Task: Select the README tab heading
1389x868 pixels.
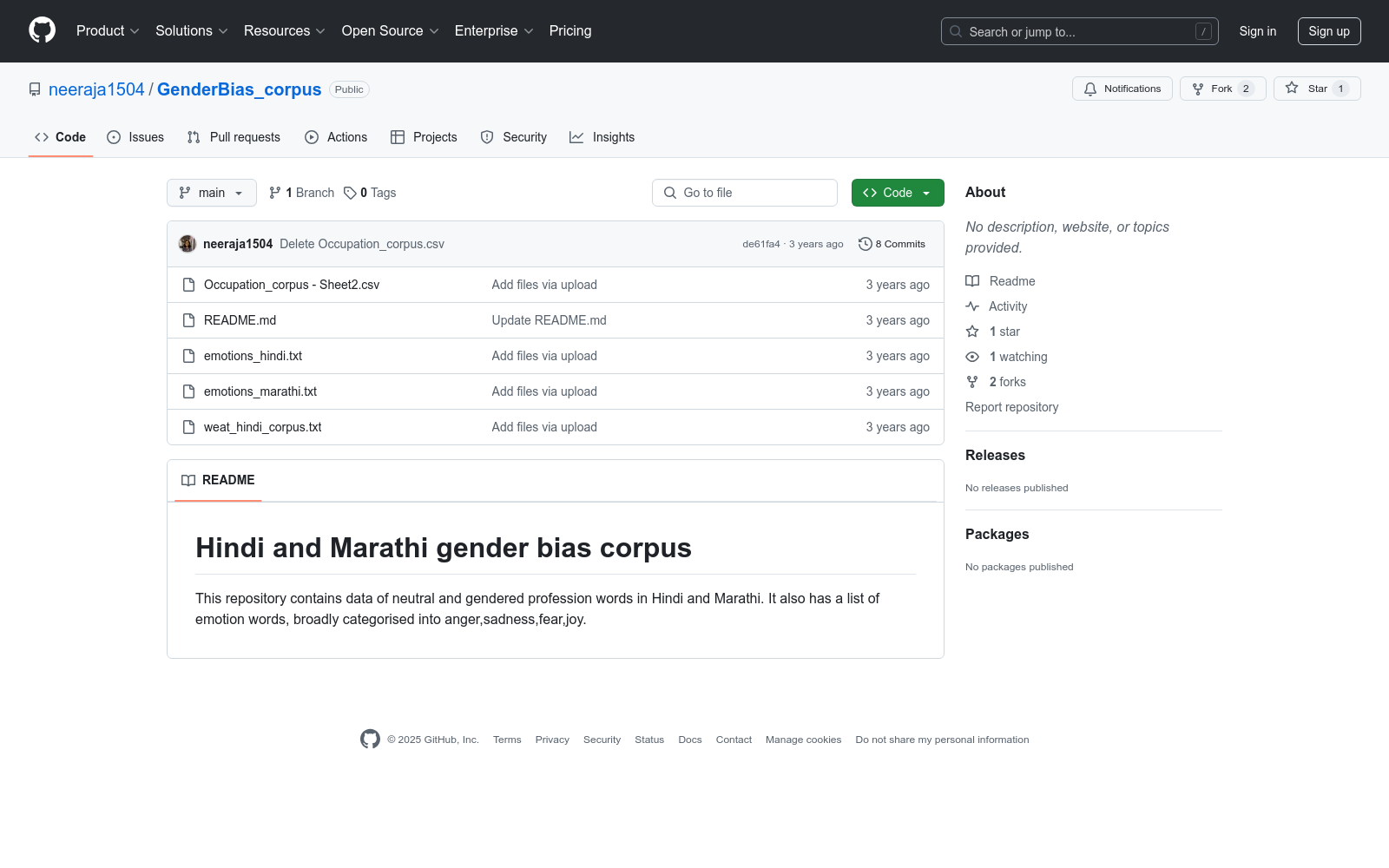Action: pos(218,480)
